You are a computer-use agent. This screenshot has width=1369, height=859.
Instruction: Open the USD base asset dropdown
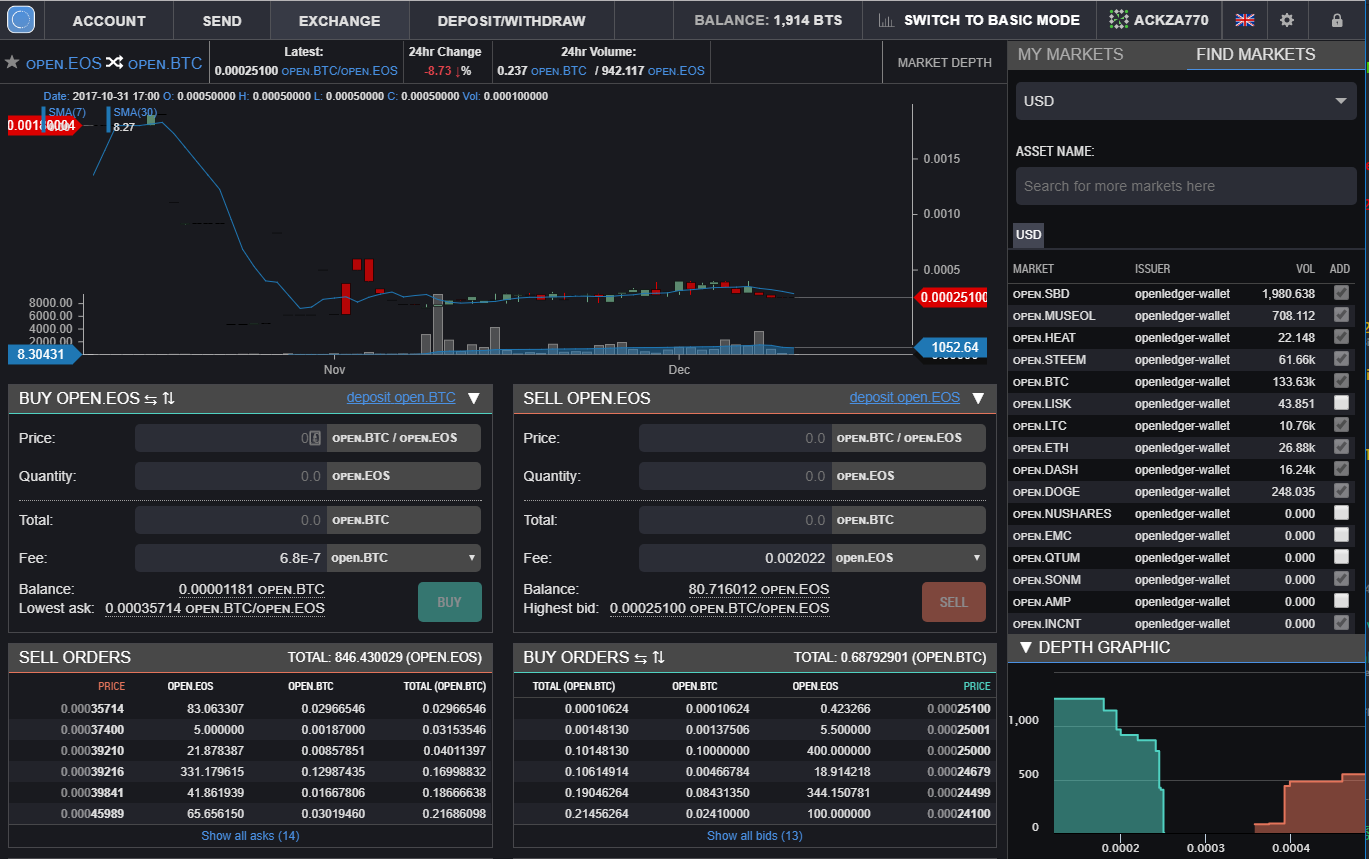click(x=1186, y=101)
